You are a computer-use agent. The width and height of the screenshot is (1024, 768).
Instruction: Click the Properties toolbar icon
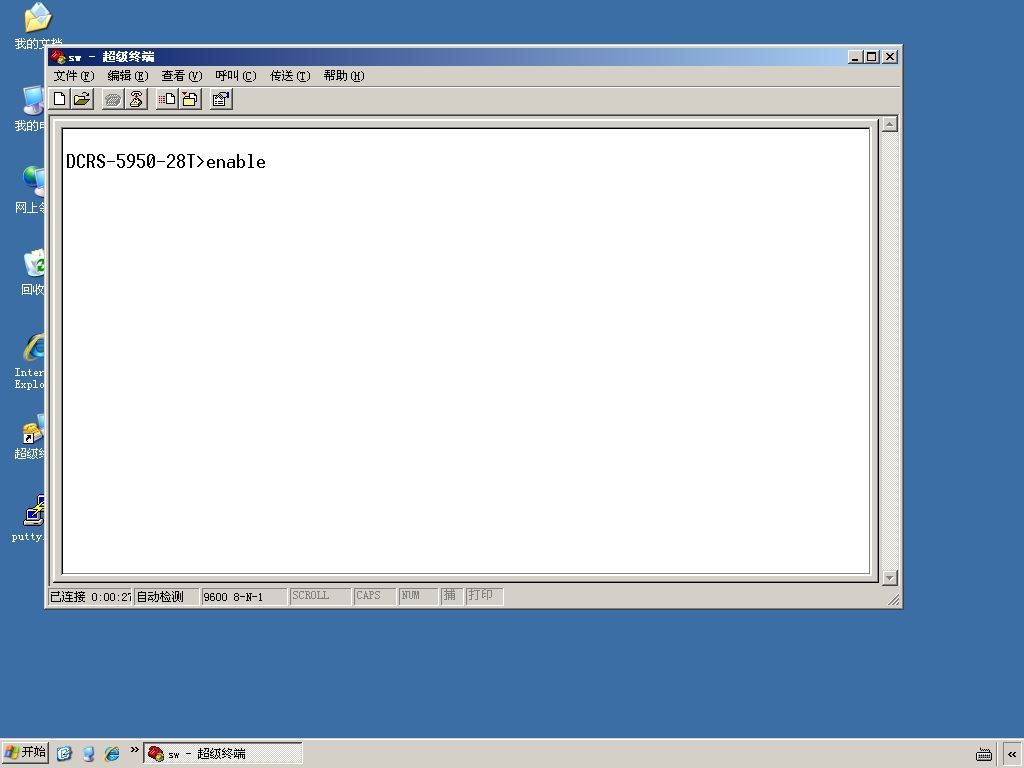(x=221, y=99)
